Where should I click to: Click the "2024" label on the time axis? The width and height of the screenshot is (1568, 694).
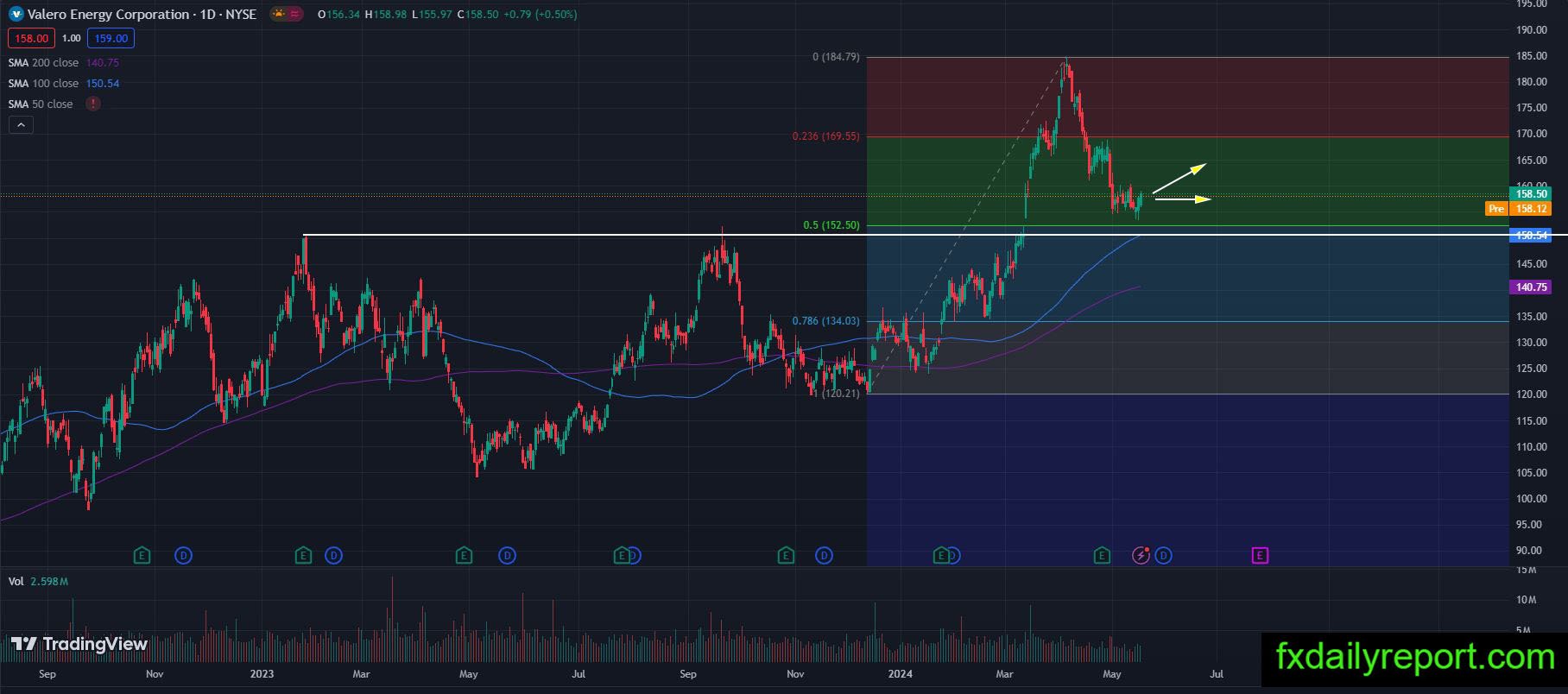click(x=901, y=674)
